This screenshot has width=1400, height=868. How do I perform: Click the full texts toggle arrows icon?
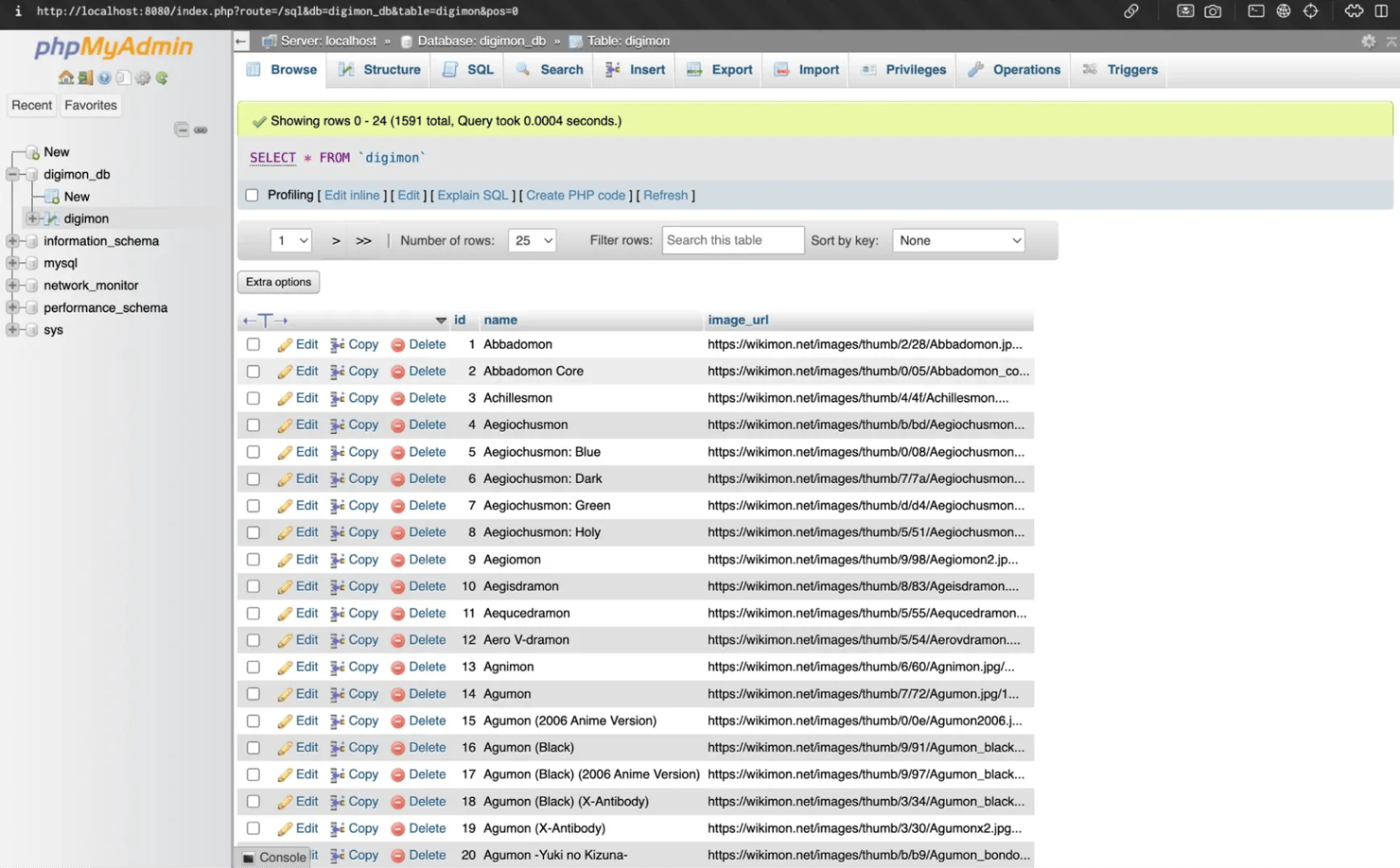click(265, 321)
